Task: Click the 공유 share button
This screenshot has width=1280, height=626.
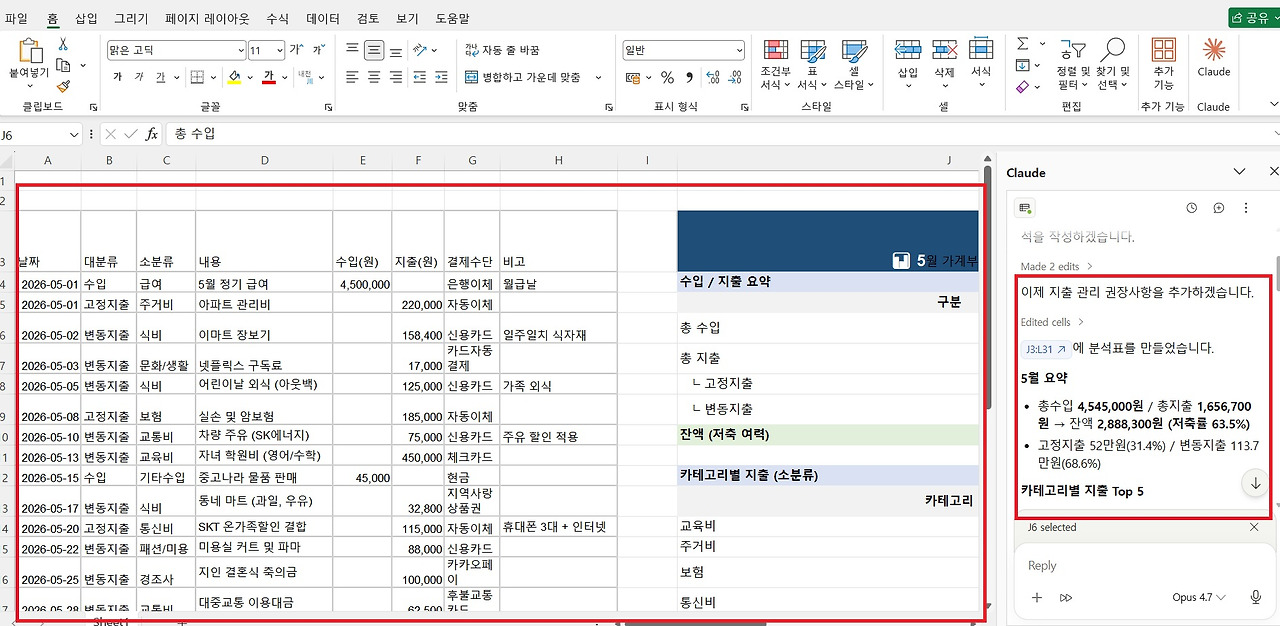Action: 1252,18
